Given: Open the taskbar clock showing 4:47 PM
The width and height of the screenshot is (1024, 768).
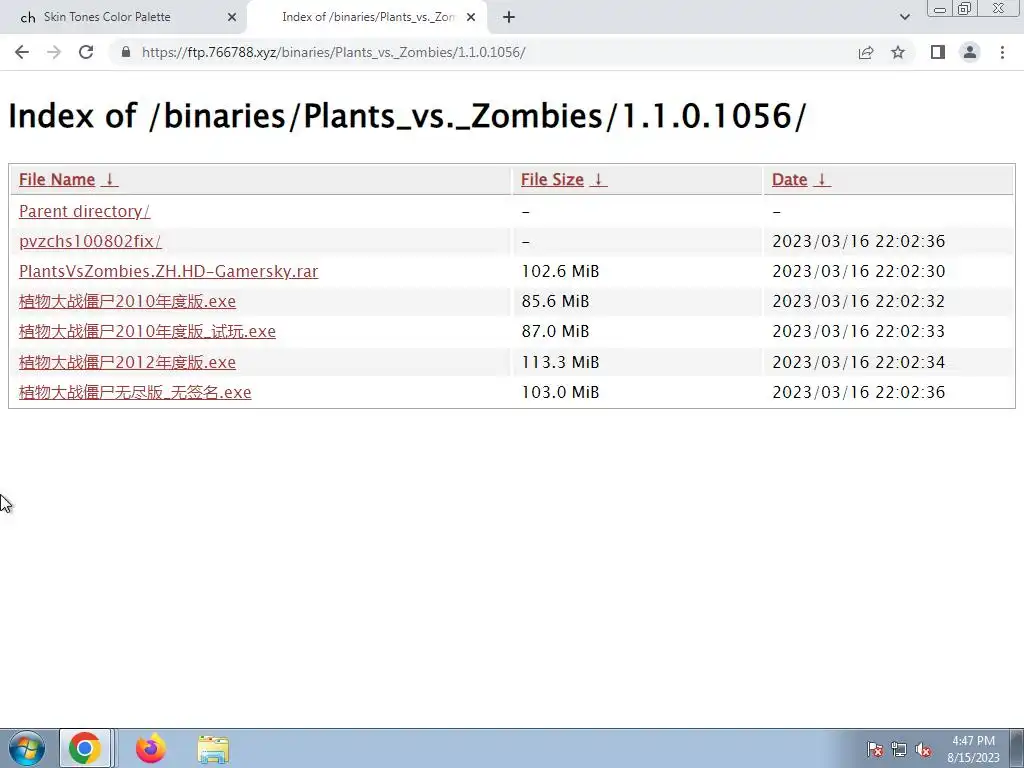Looking at the screenshot, I should 973,748.
